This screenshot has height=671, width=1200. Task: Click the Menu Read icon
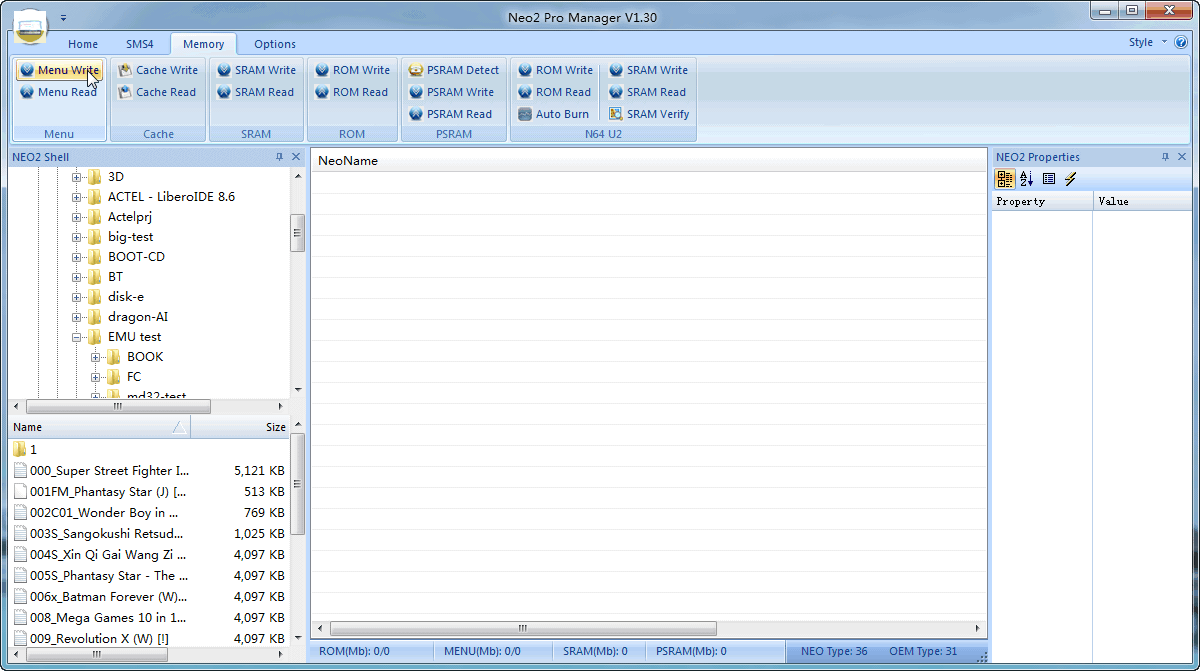pyautogui.click(x=27, y=92)
